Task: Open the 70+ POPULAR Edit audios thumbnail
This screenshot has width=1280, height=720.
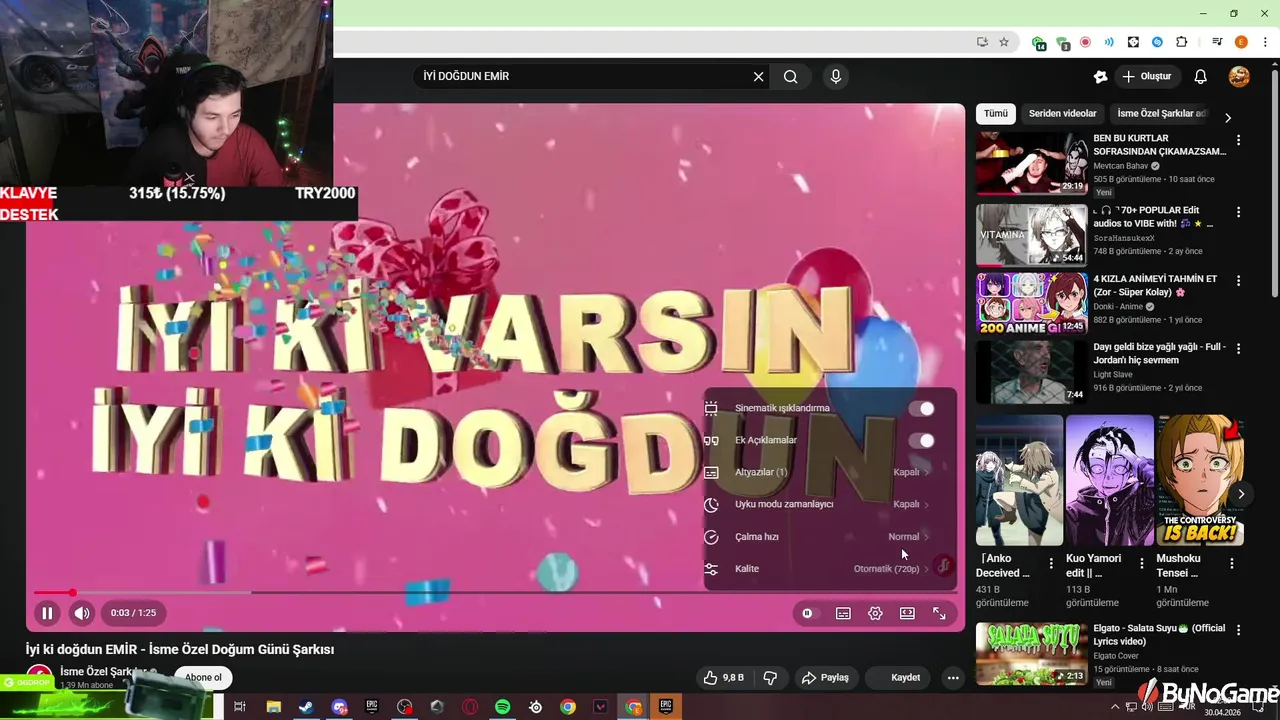Action: tap(1031, 234)
